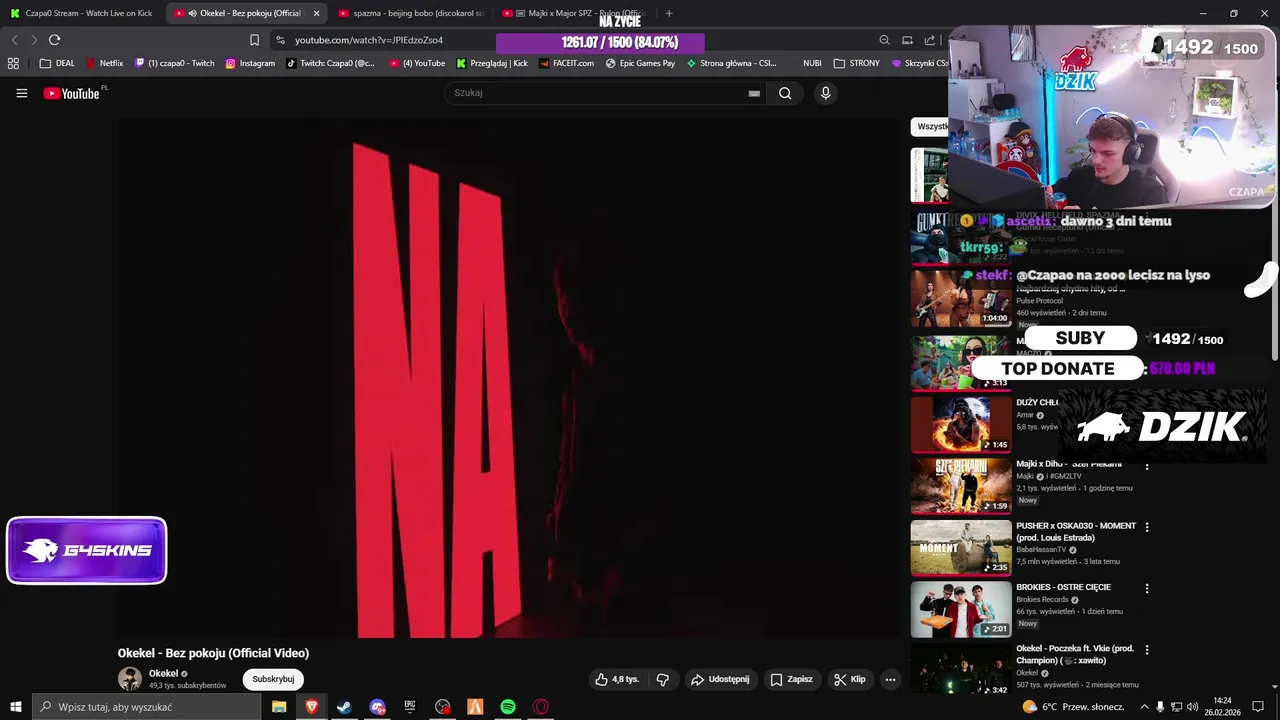1280x720 pixels.
Task: Switch to the spazma - beijing bobo tab
Action: [x=410, y=13]
